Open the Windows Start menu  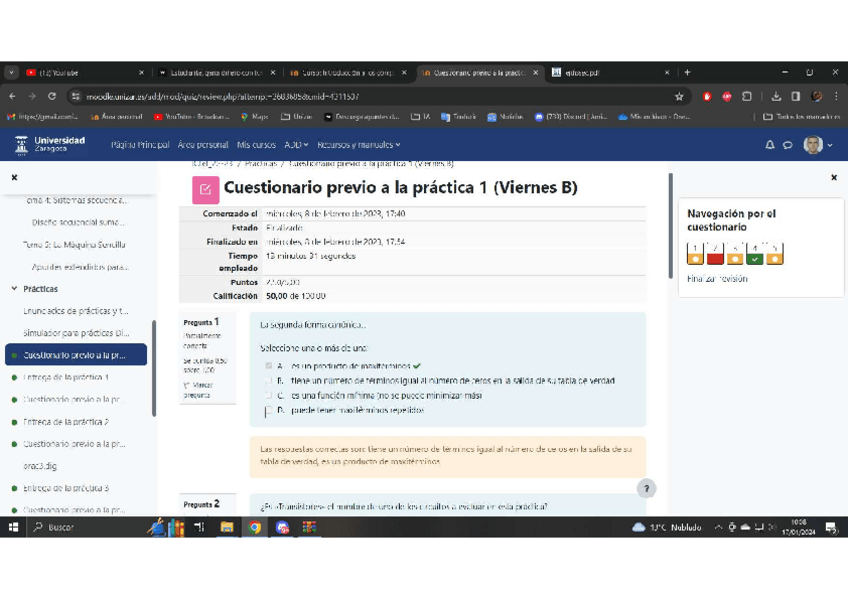coord(14,527)
